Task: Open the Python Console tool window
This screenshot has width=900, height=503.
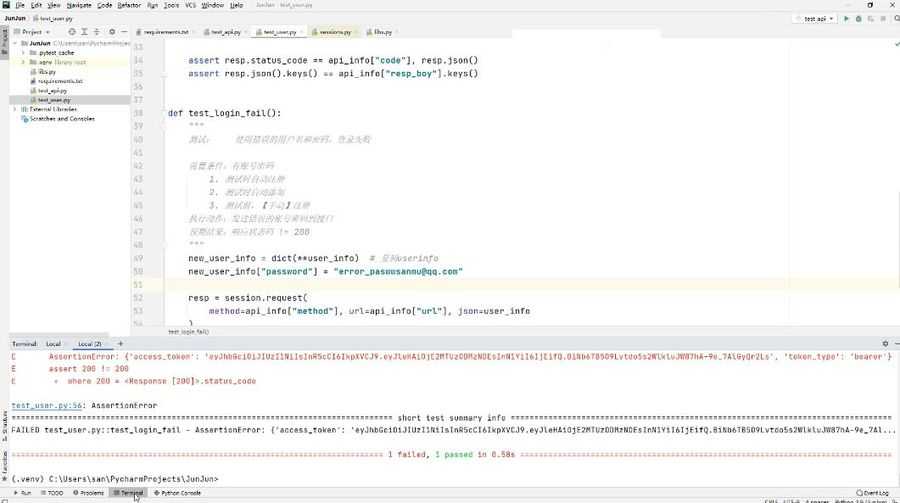Action: click(x=177, y=493)
